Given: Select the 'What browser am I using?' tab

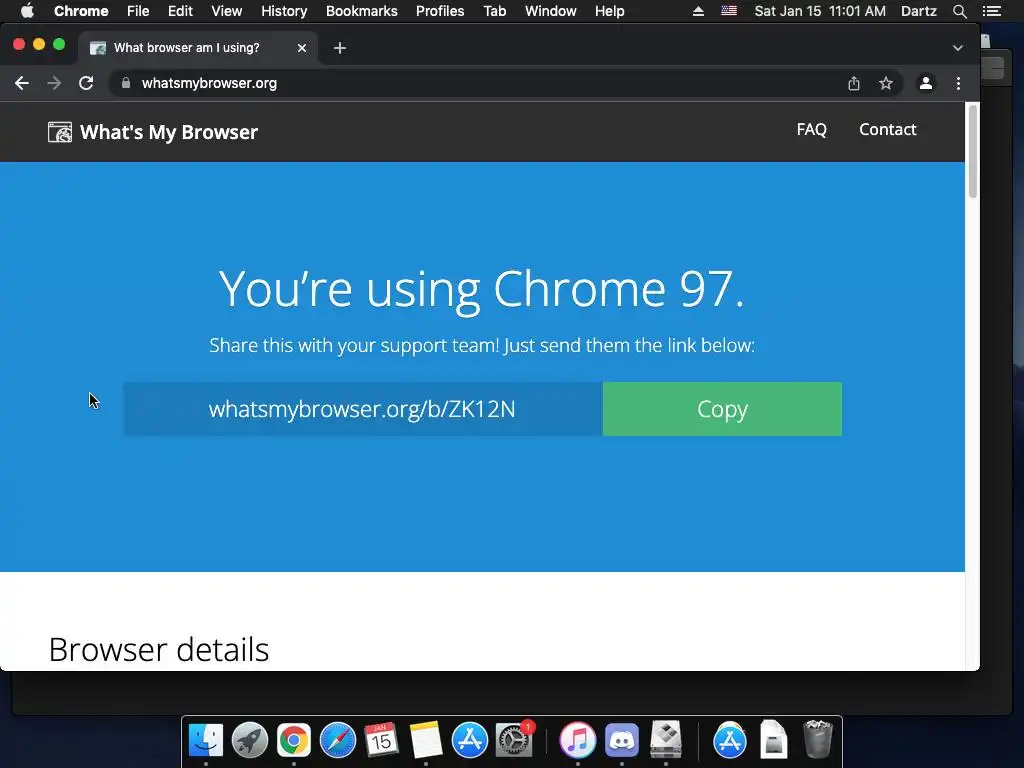Looking at the screenshot, I should tap(198, 48).
